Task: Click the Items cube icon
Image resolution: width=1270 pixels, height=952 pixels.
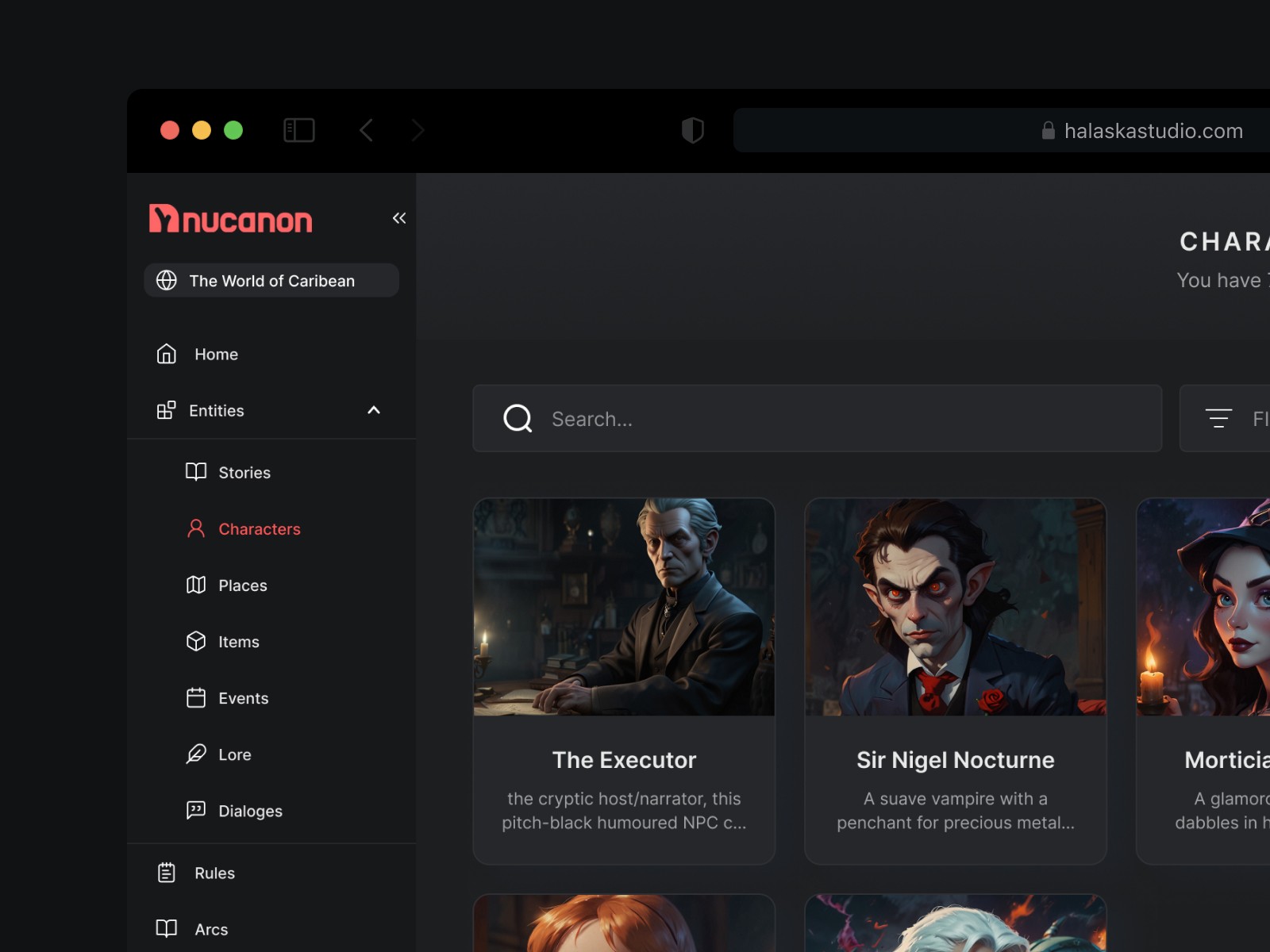Action: point(196,641)
